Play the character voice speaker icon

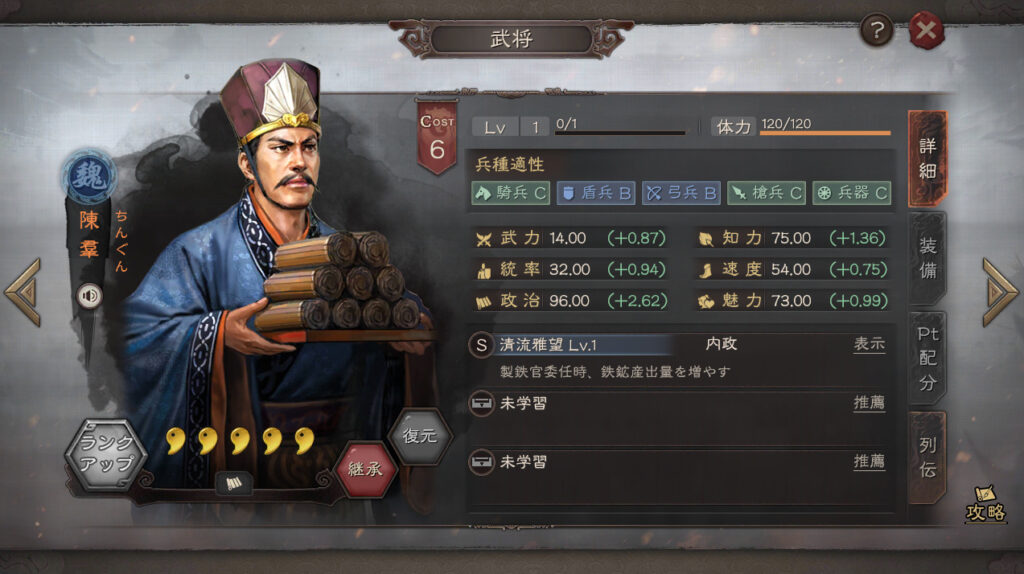(x=89, y=296)
